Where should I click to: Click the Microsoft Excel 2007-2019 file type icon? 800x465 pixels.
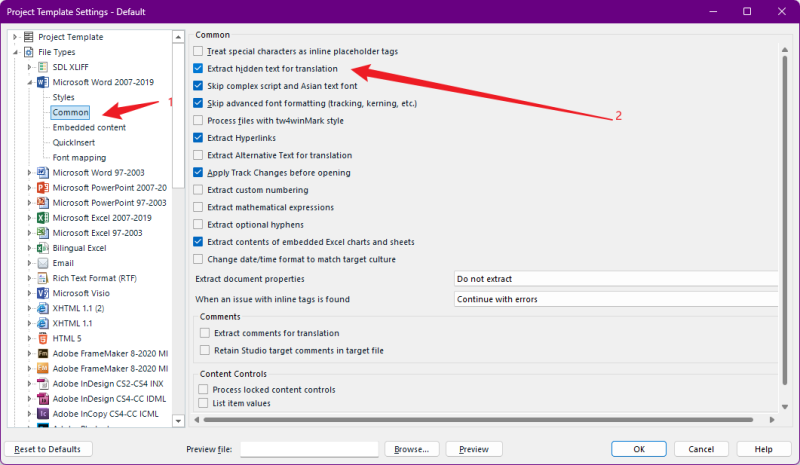coord(43,217)
